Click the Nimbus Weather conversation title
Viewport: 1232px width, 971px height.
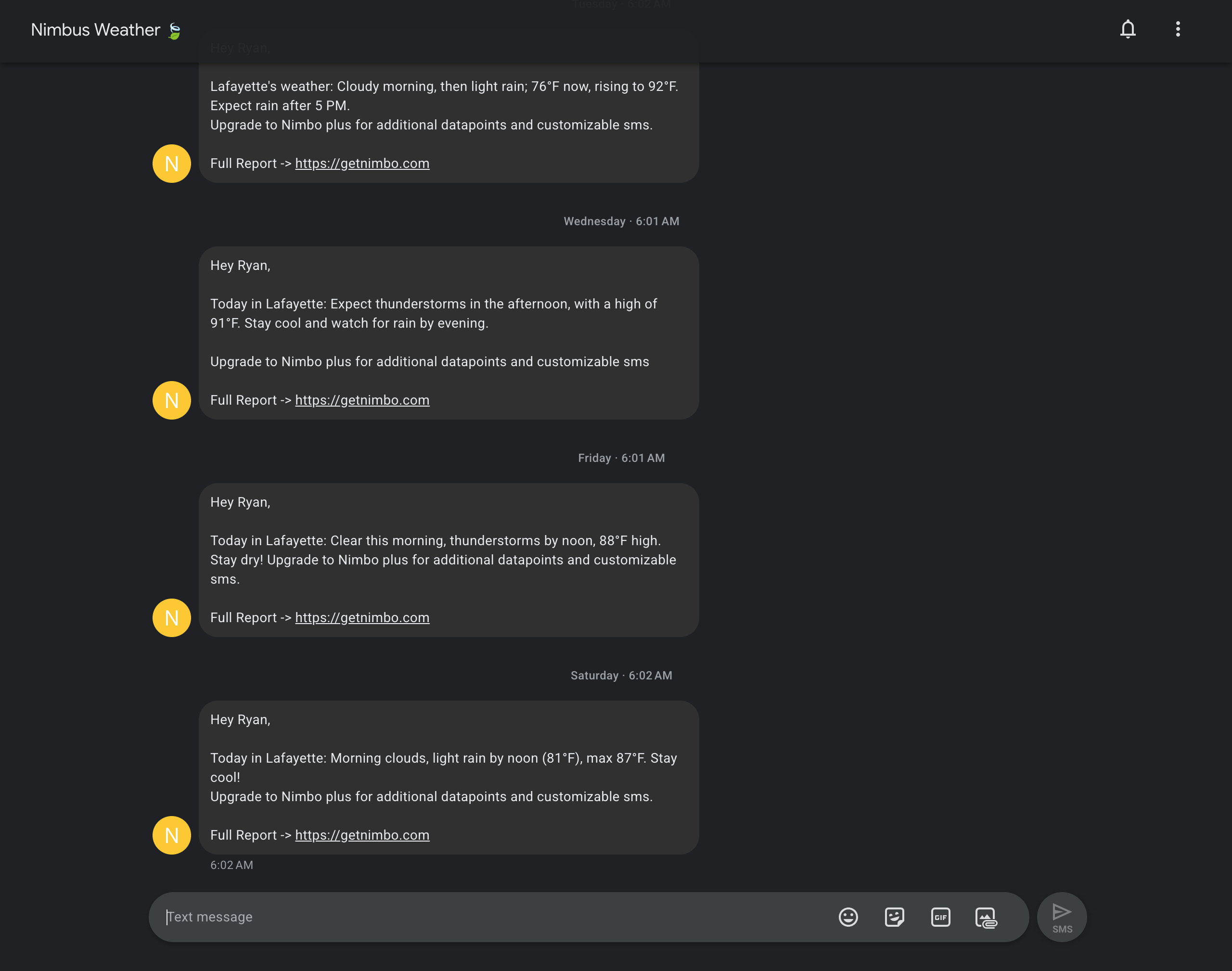(x=95, y=29)
